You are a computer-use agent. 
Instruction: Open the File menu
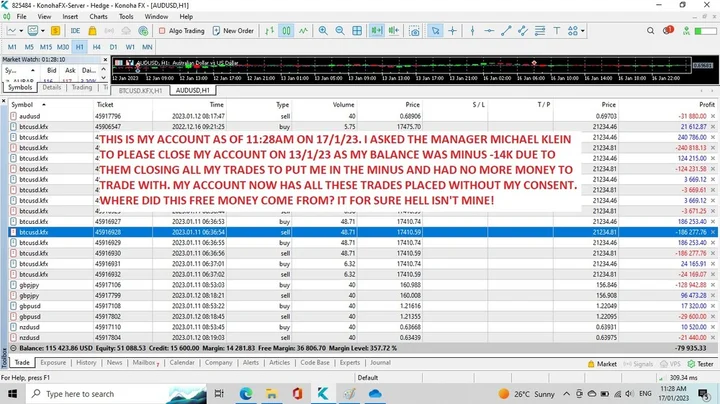22,17
